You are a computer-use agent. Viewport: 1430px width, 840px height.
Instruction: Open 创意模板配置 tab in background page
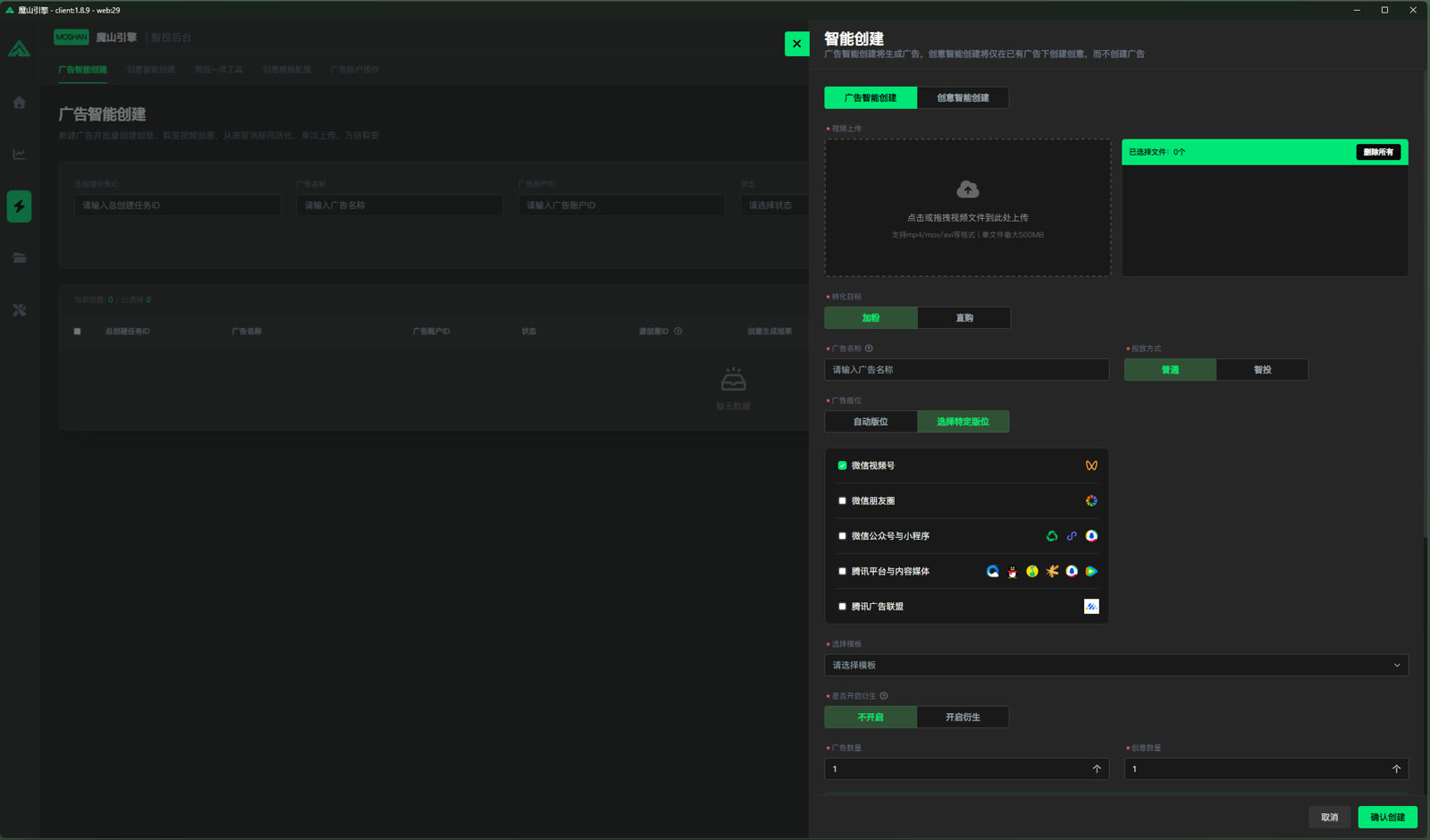pyautogui.click(x=287, y=70)
